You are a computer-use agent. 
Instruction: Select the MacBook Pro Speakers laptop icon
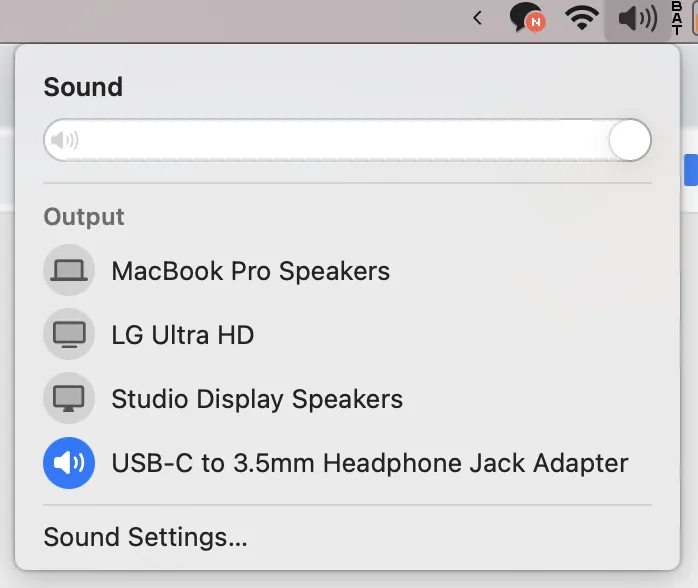click(x=69, y=270)
